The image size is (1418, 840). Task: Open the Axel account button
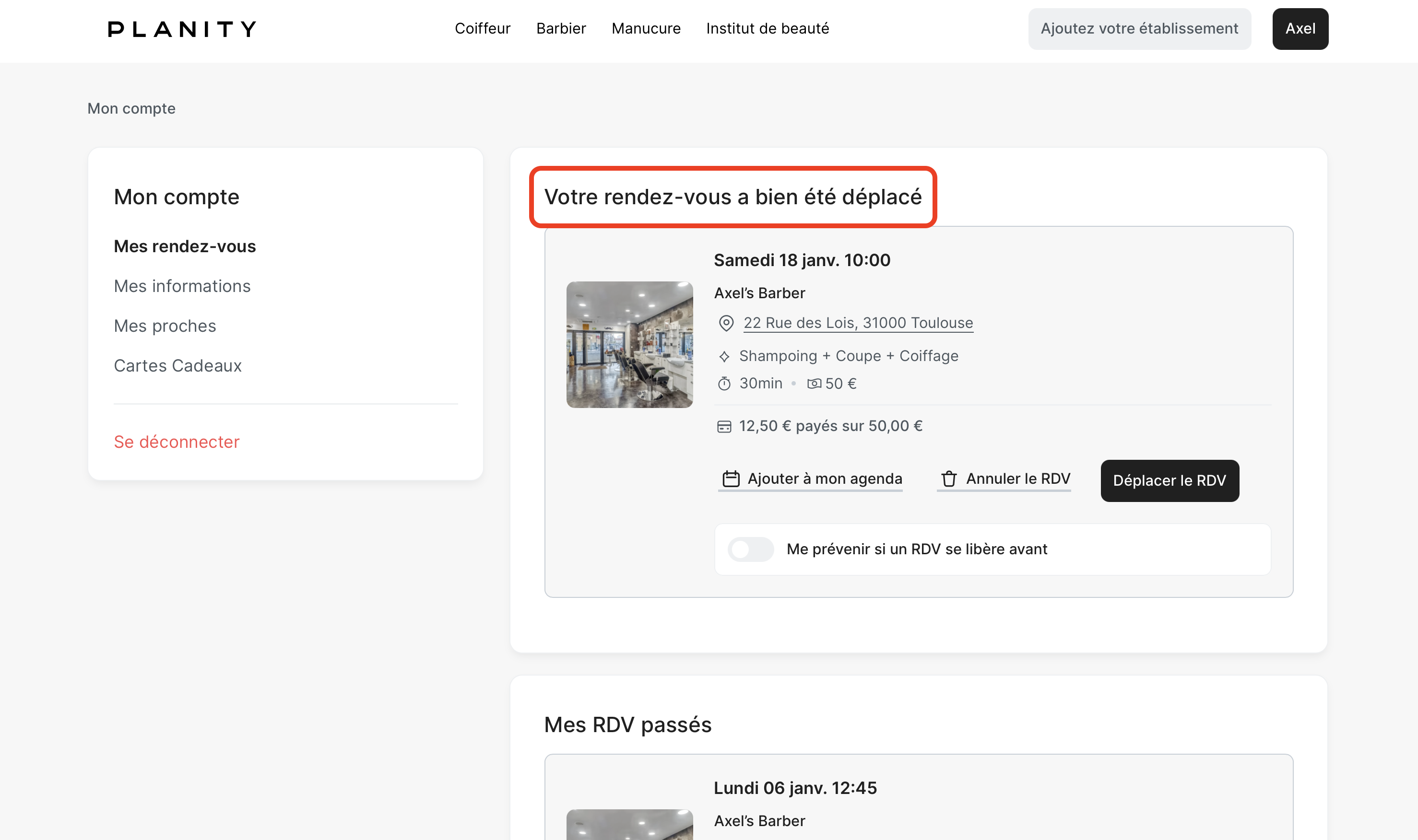tap(1300, 29)
